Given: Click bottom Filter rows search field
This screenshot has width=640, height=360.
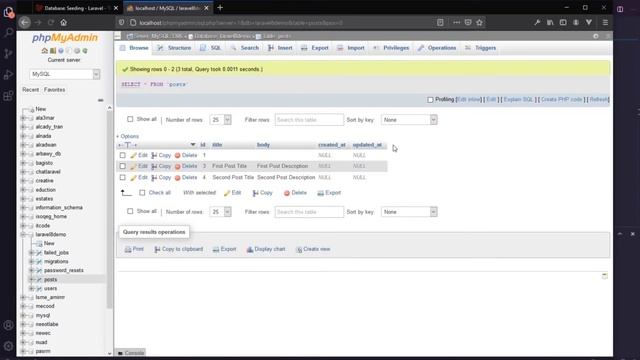Looking at the screenshot, I should pos(309,212).
